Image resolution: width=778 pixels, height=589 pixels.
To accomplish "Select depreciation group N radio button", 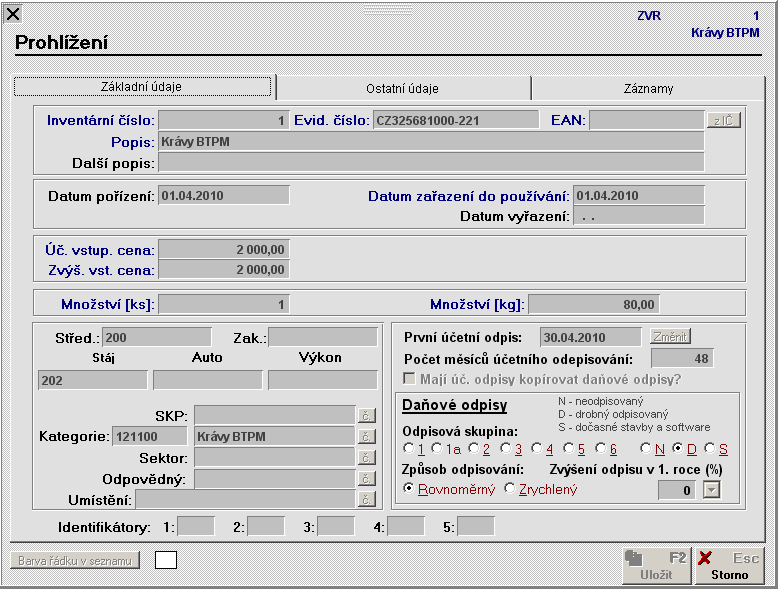I will tap(646, 449).
